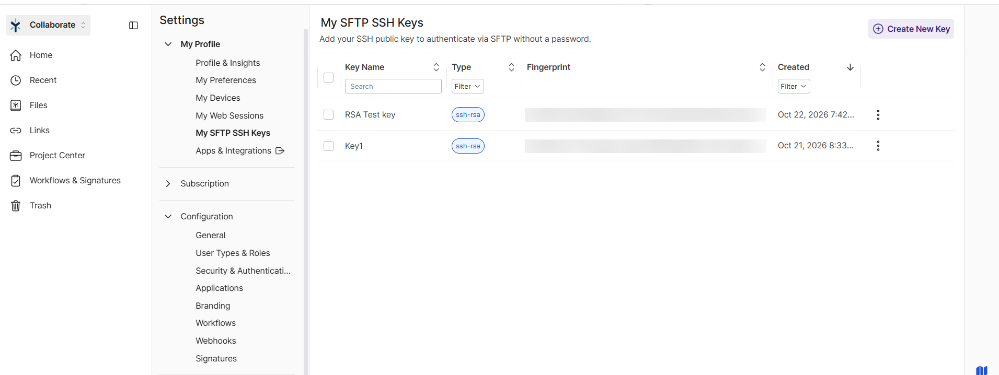999x375 pixels.
Task: Click the blue icon at bottom right corner
Action: (x=981, y=370)
